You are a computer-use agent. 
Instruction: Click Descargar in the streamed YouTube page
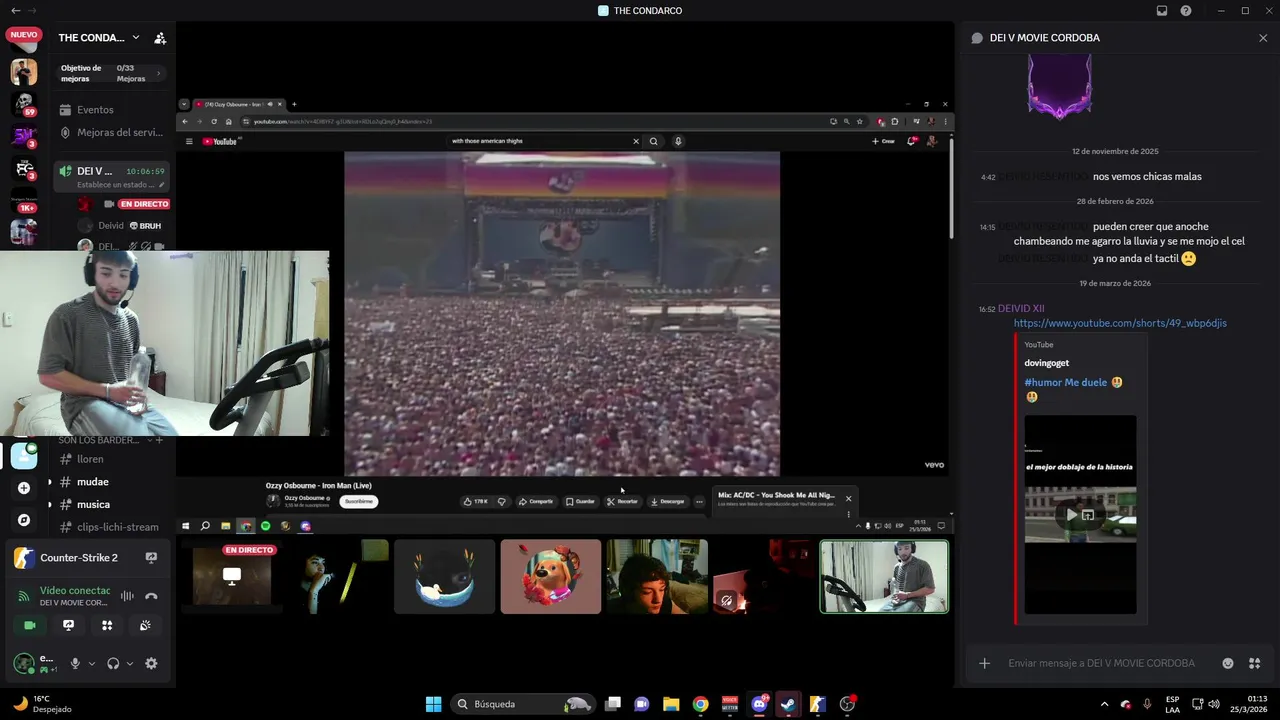click(667, 501)
